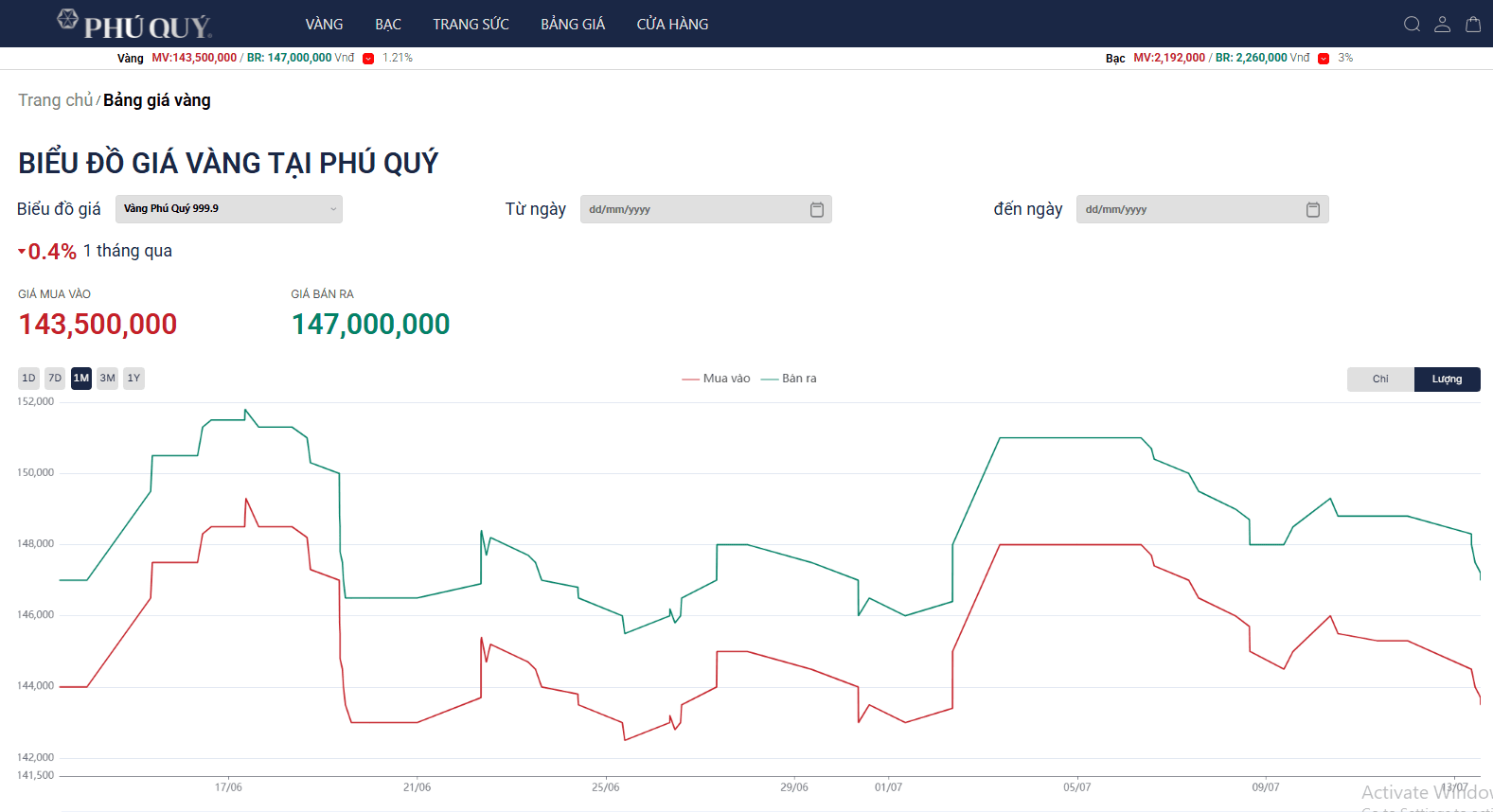Click the 142,000 y-axis label
The width and height of the screenshot is (1493, 812).
point(36,757)
